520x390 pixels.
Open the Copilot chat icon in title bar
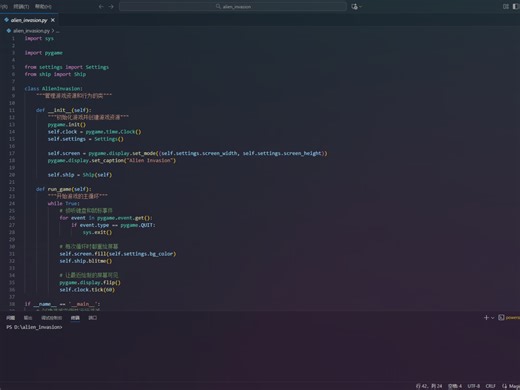click(354, 6)
